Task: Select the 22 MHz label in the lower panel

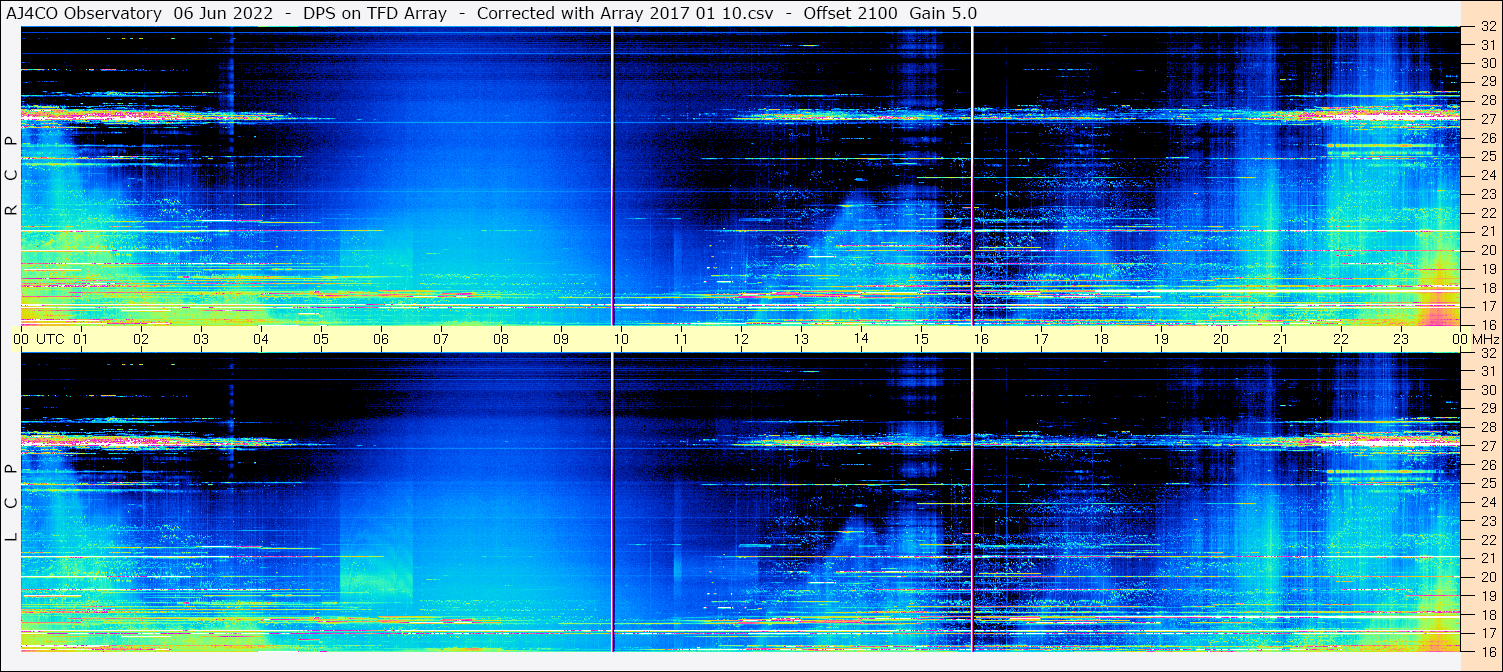Action: (x=1487, y=540)
